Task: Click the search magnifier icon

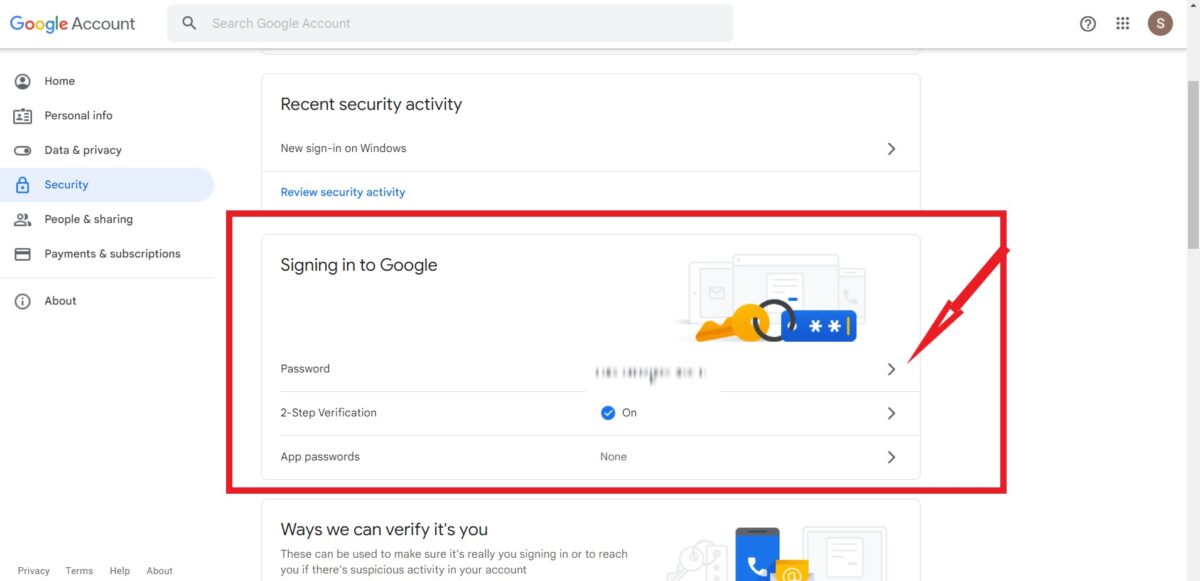Action: click(190, 23)
